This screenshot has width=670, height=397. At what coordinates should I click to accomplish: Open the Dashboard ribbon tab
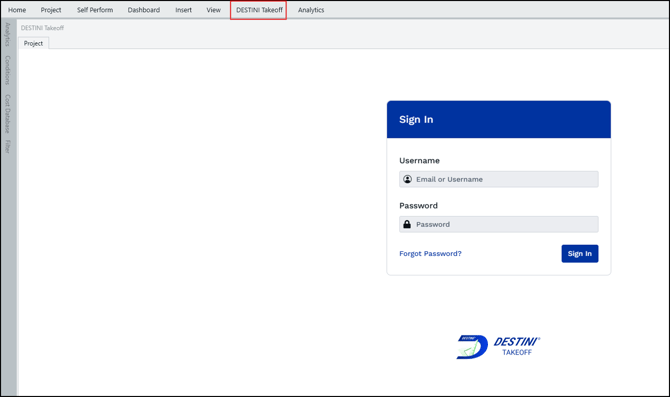[x=144, y=10]
